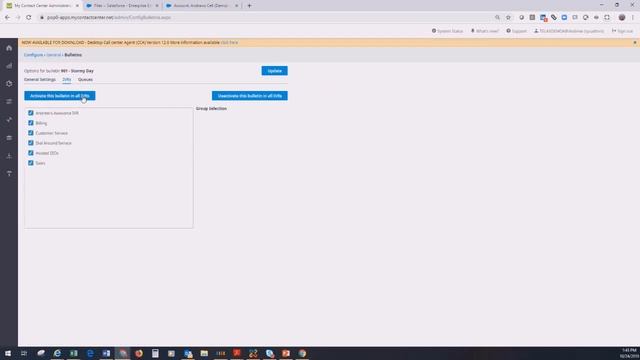The image size is (640, 360).
Task: Open Word from the taskbar
Action: pos(106,353)
